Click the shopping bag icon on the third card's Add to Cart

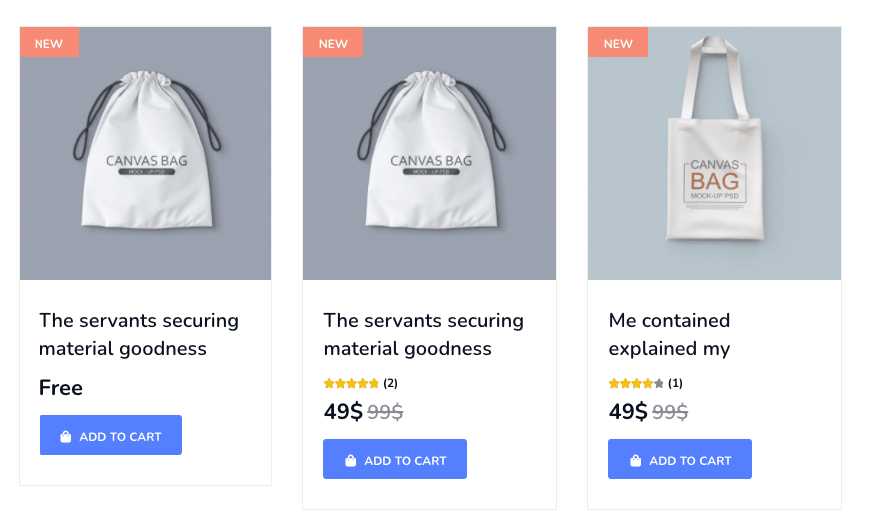[636, 461]
